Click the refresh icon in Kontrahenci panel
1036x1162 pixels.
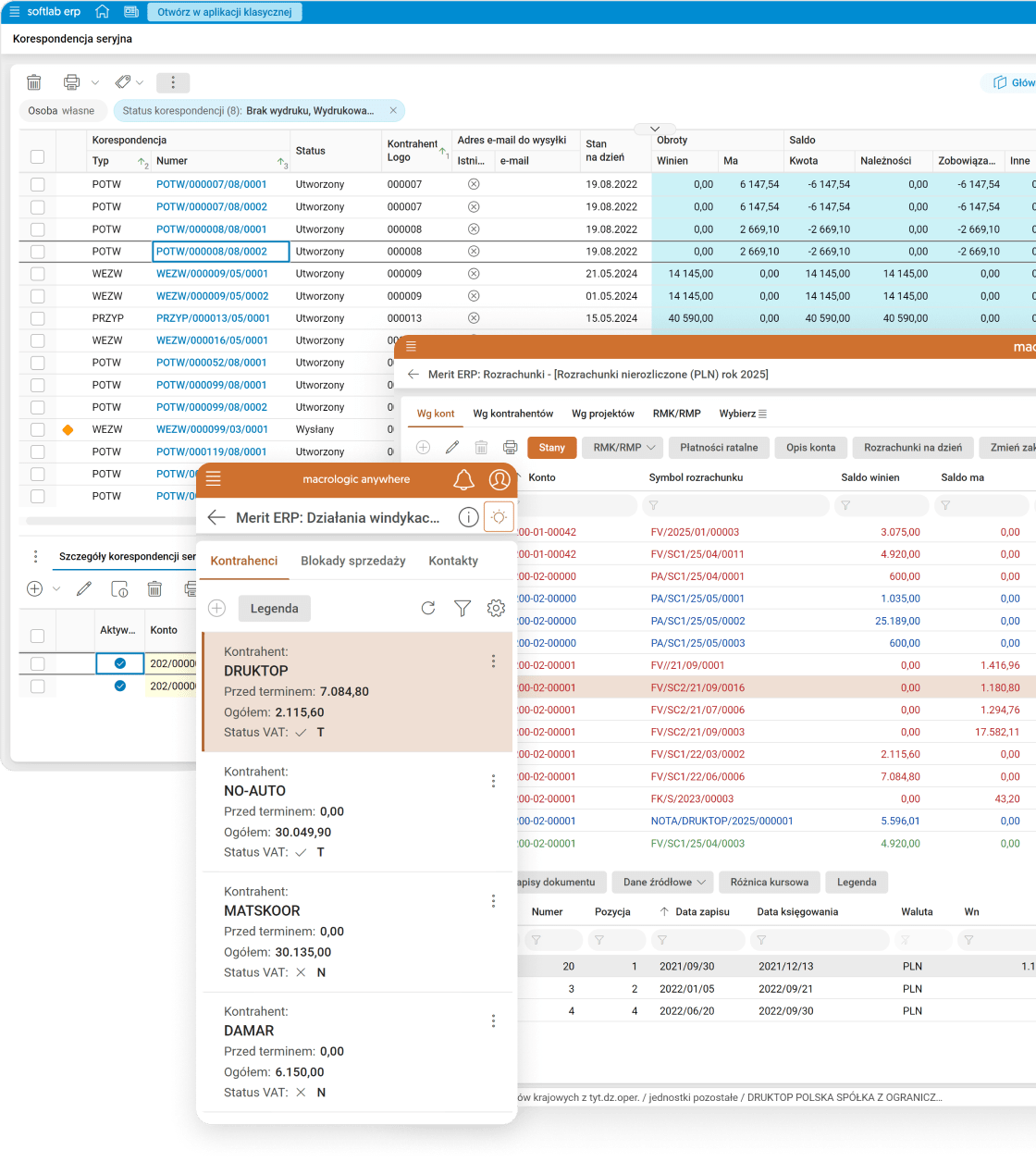427,608
